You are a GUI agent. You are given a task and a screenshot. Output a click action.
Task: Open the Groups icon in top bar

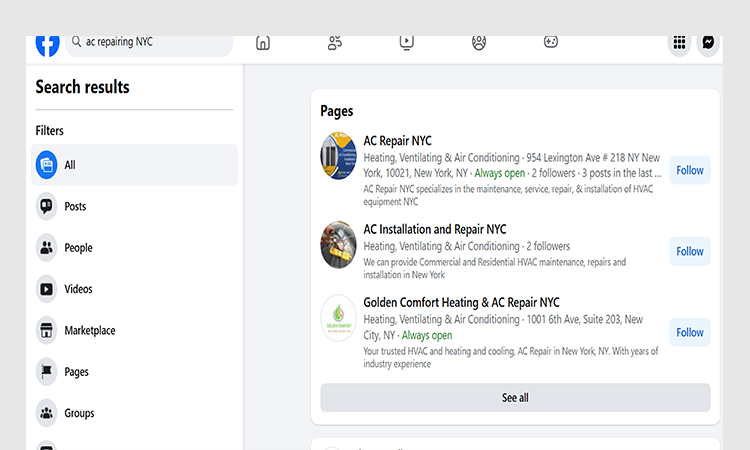tap(479, 43)
